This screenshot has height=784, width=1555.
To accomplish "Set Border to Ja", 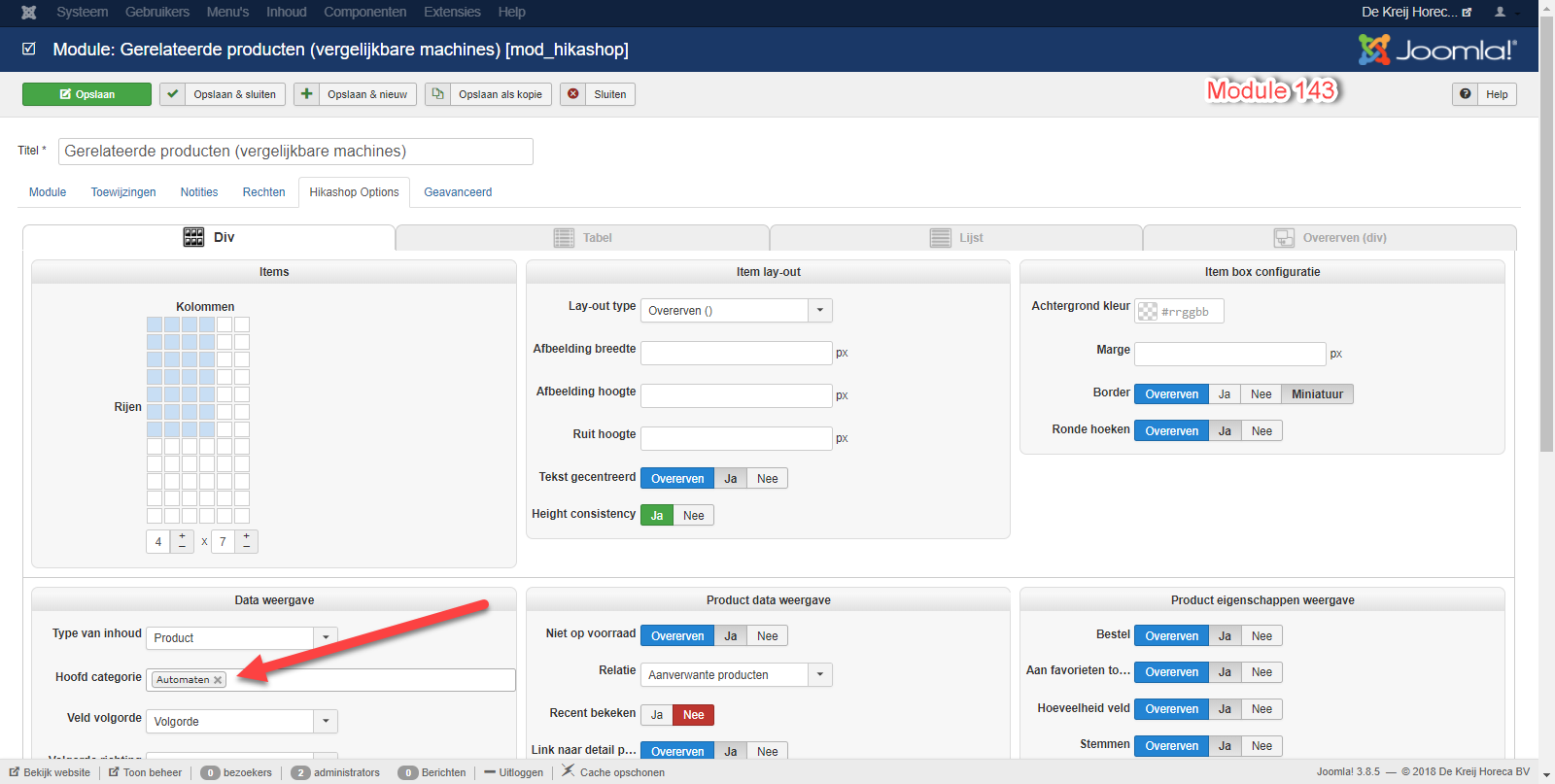I will coord(1225,394).
